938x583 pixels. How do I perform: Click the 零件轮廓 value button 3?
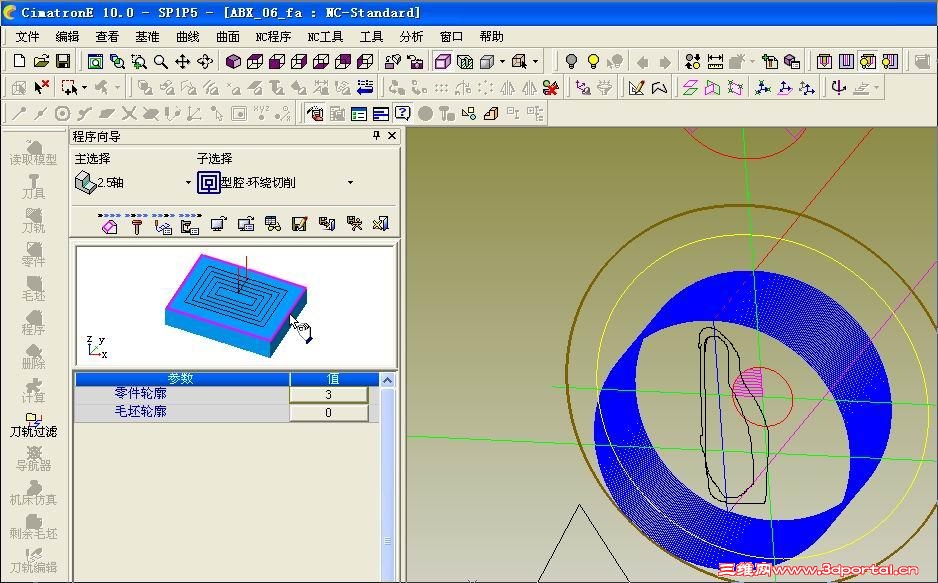[328, 395]
